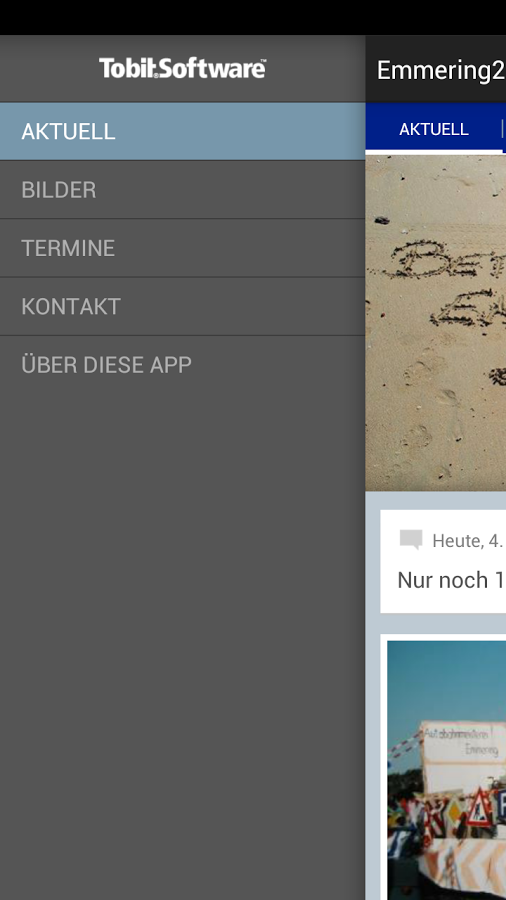View the parade float photo post
This screenshot has width=506, height=900.
click(446, 769)
